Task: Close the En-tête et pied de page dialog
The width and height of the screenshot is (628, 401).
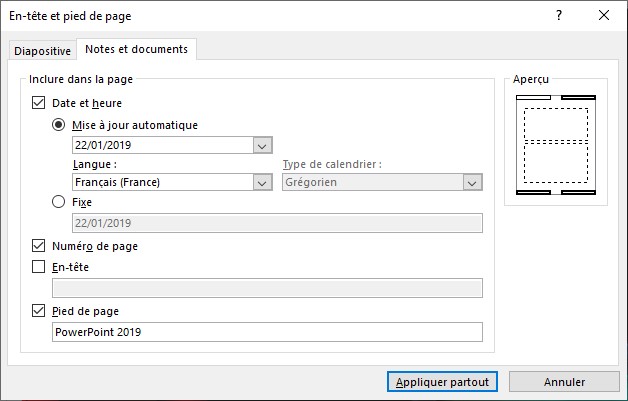Action: [603, 16]
